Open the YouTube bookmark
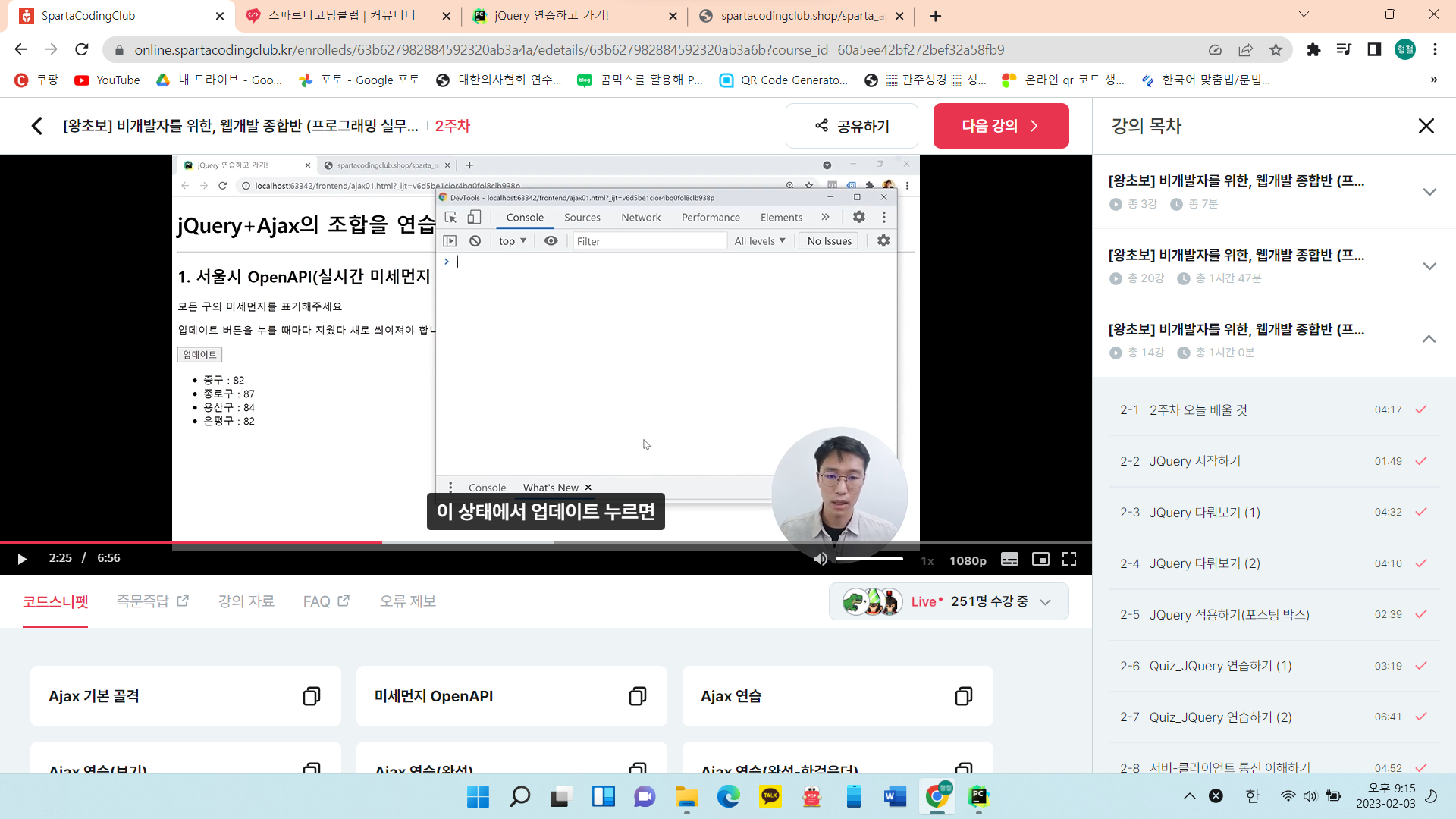 pyautogui.click(x=107, y=80)
